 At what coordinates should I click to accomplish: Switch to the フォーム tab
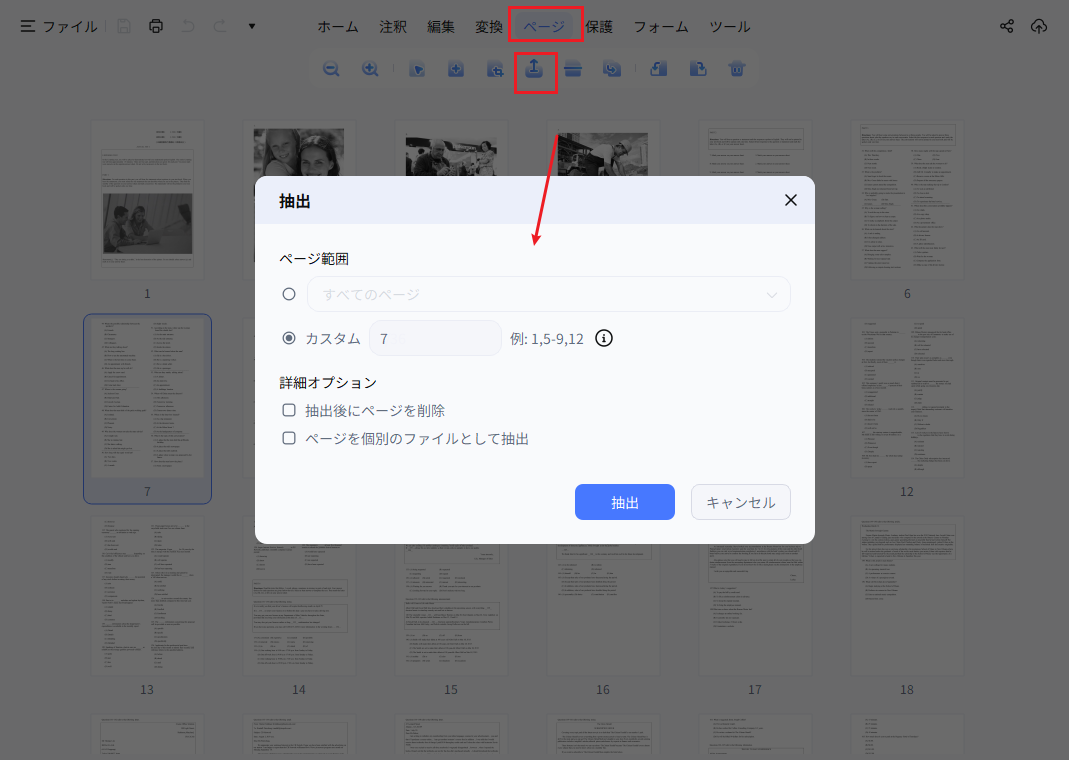[661, 27]
